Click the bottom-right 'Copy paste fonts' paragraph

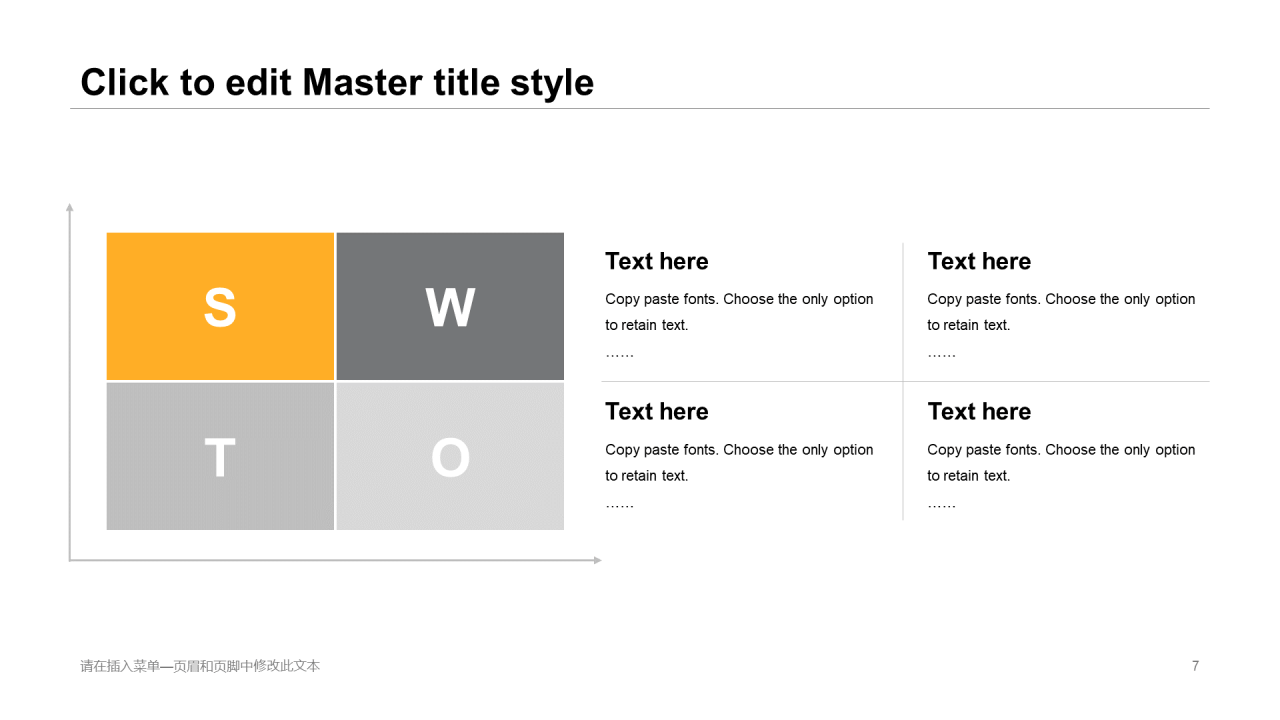pyautogui.click(x=1061, y=476)
